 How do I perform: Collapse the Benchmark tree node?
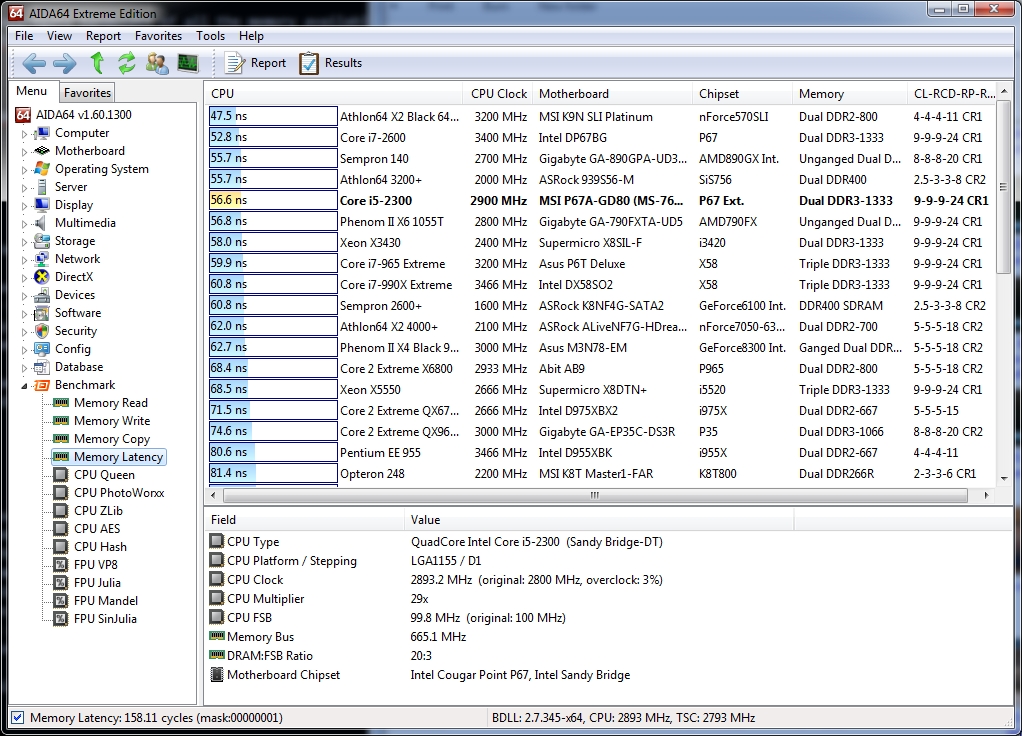(25, 386)
